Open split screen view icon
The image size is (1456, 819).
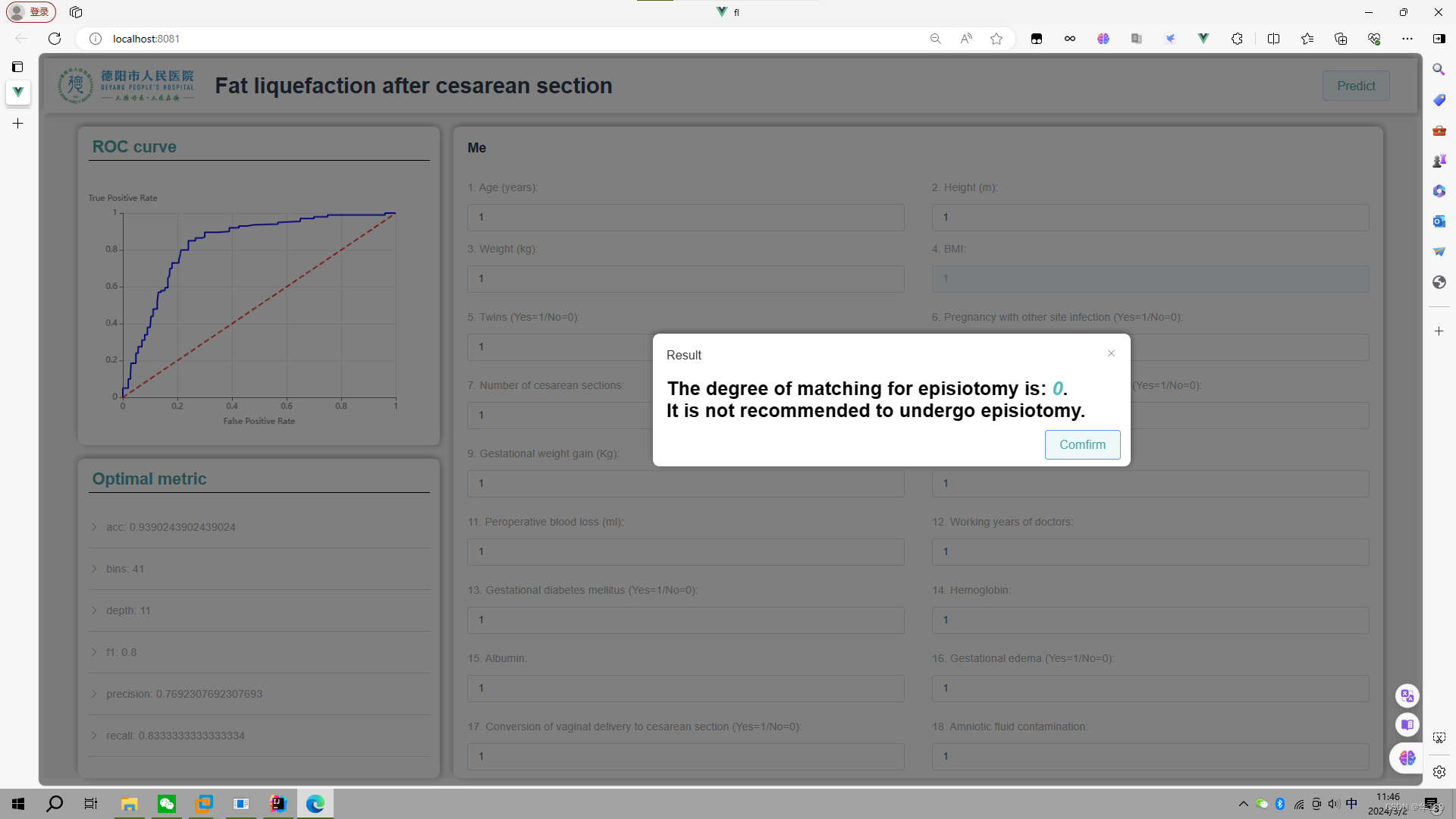(1273, 39)
